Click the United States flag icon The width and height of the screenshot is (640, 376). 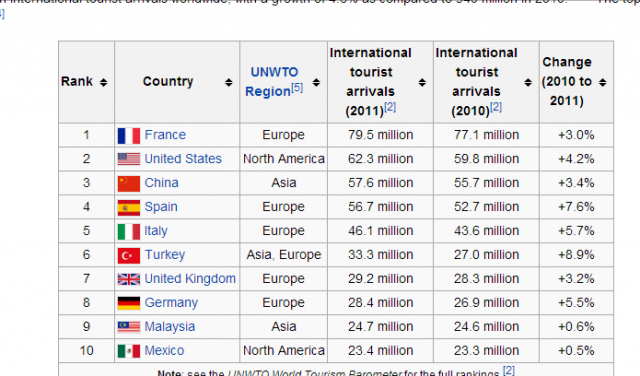coord(129,159)
